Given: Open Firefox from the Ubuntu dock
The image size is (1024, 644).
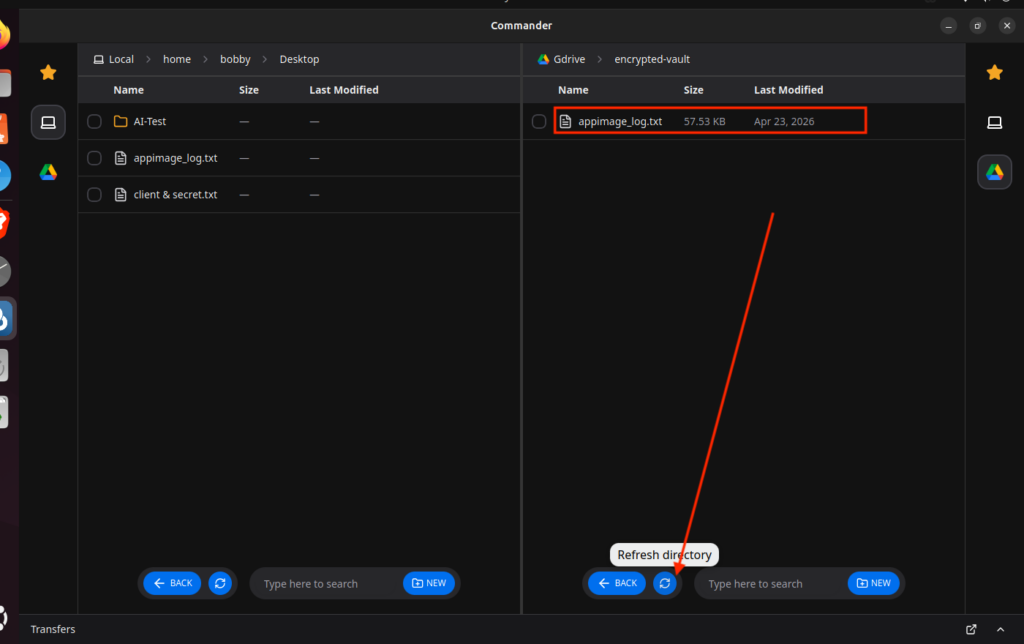Looking at the screenshot, I should tap(3, 35).
